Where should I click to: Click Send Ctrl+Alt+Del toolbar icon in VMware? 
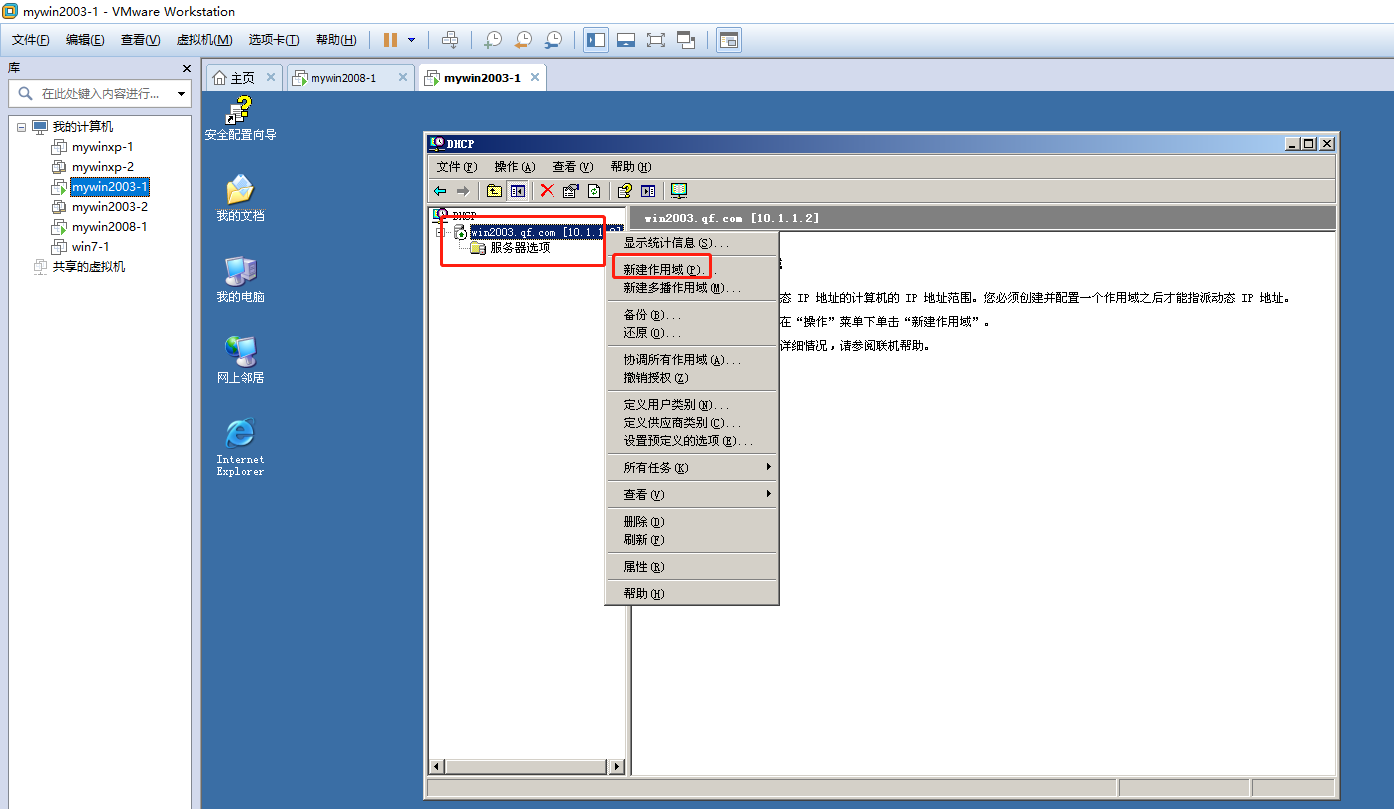point(450,40)
